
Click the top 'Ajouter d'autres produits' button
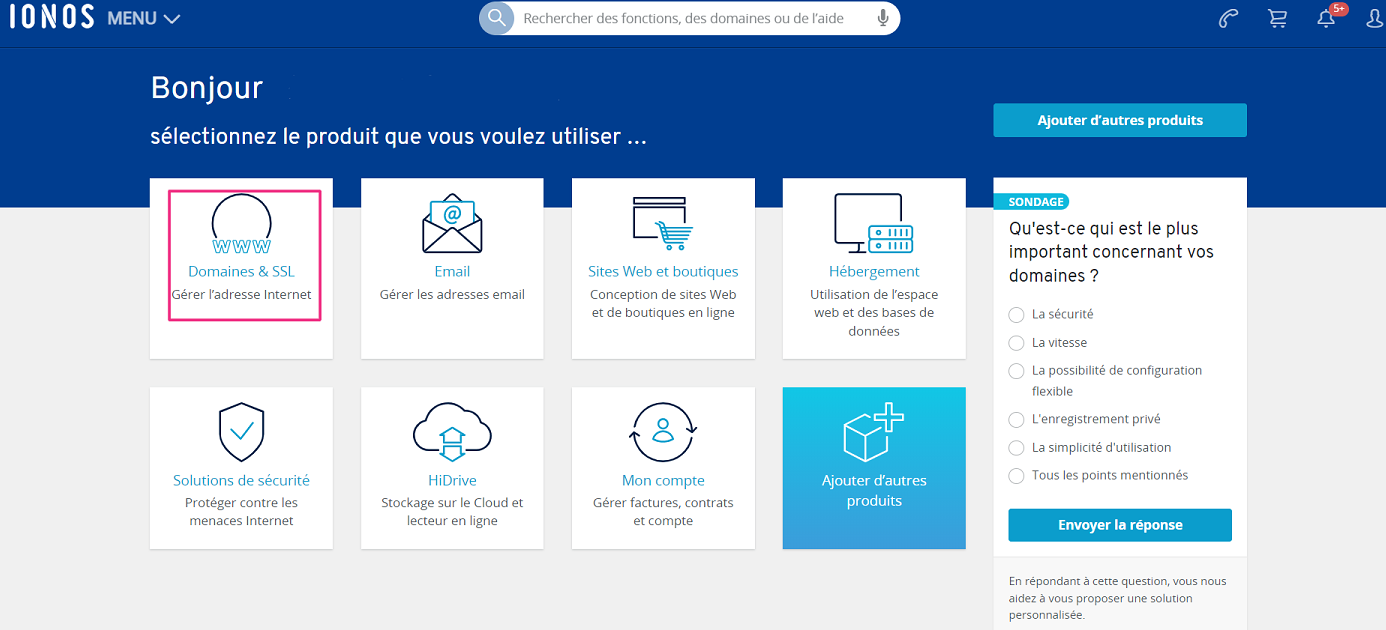[1120, 120]
